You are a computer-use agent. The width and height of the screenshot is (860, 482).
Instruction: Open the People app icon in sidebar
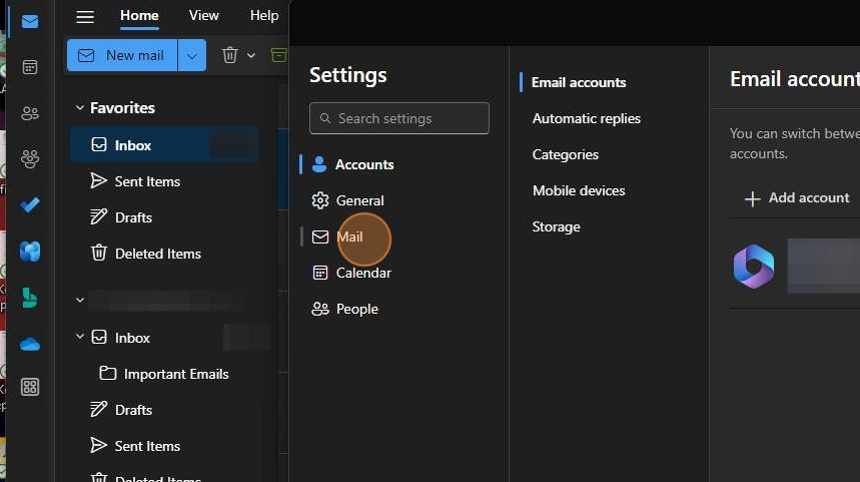(30, 113)
